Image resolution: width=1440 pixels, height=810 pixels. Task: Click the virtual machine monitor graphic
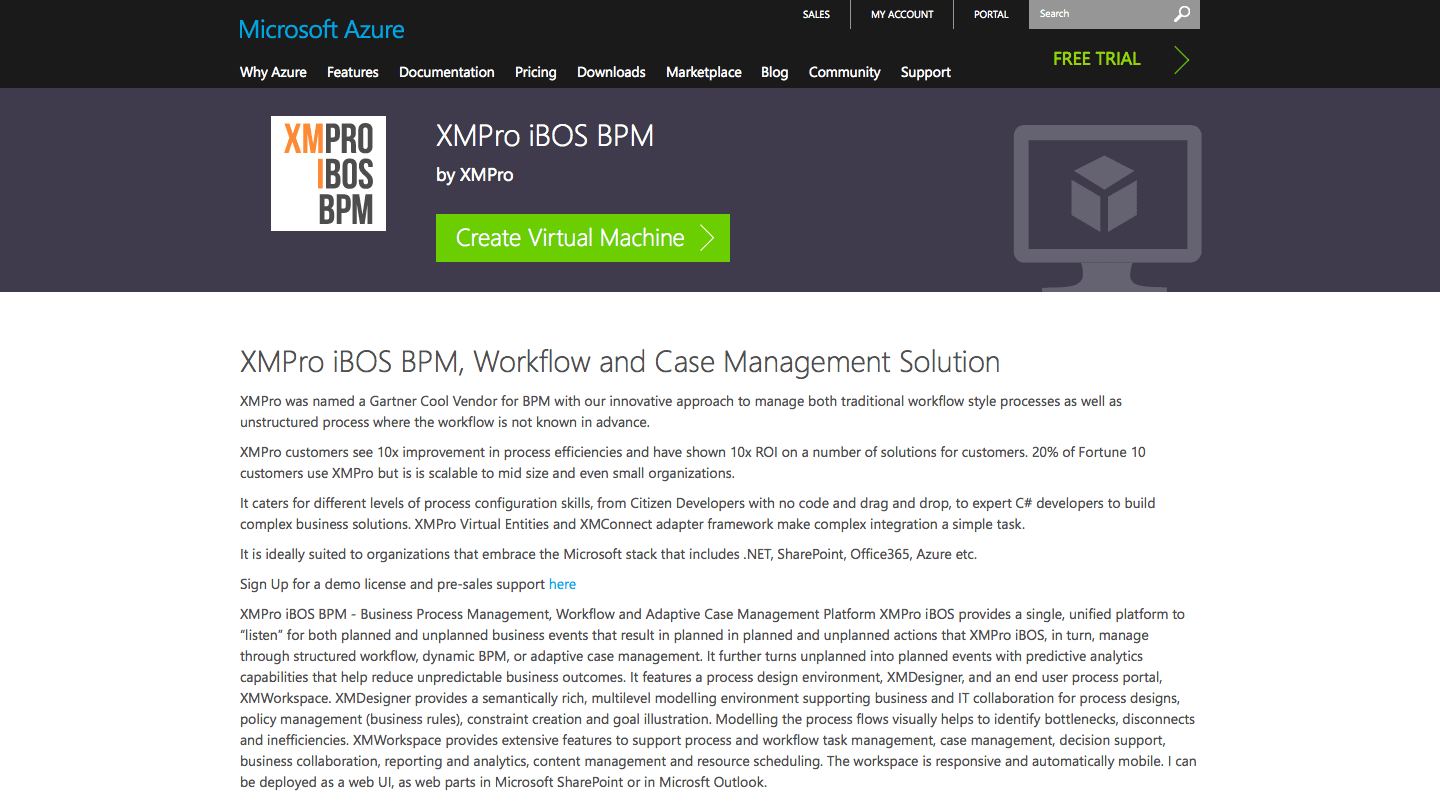tap(1107, 207)
